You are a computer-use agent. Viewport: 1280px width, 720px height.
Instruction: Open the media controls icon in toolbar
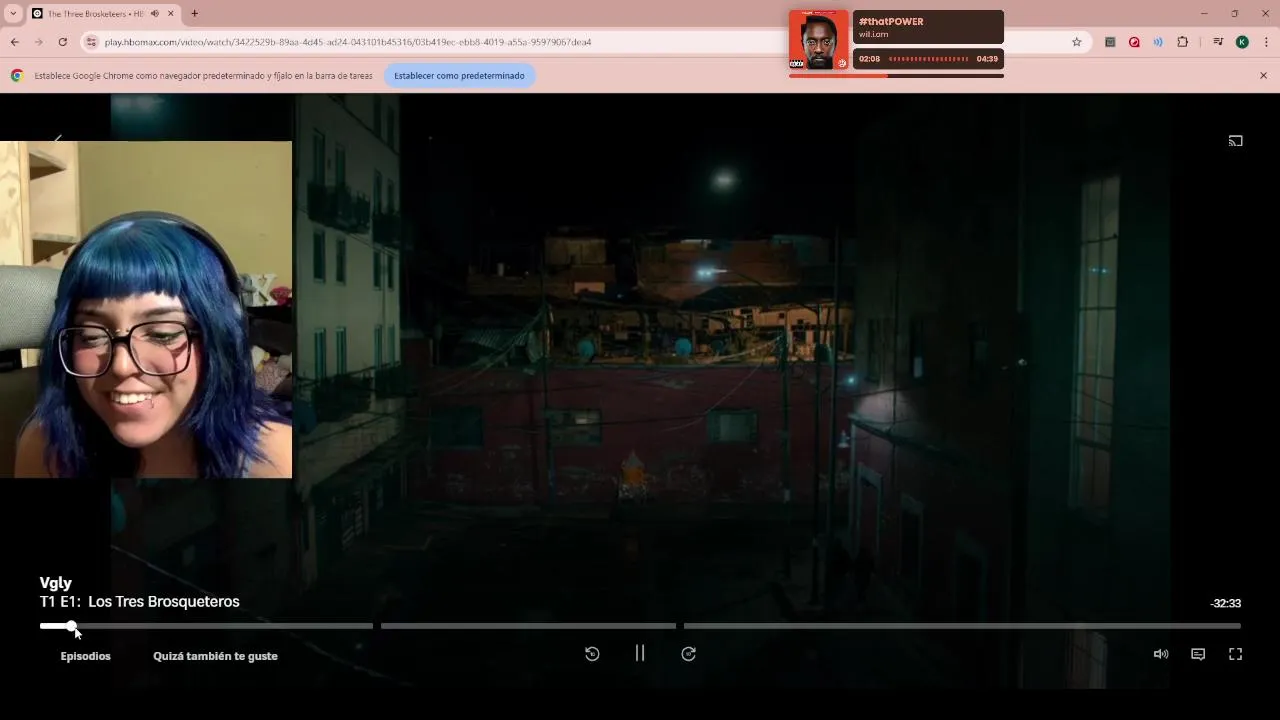(x=1217, y=42)
